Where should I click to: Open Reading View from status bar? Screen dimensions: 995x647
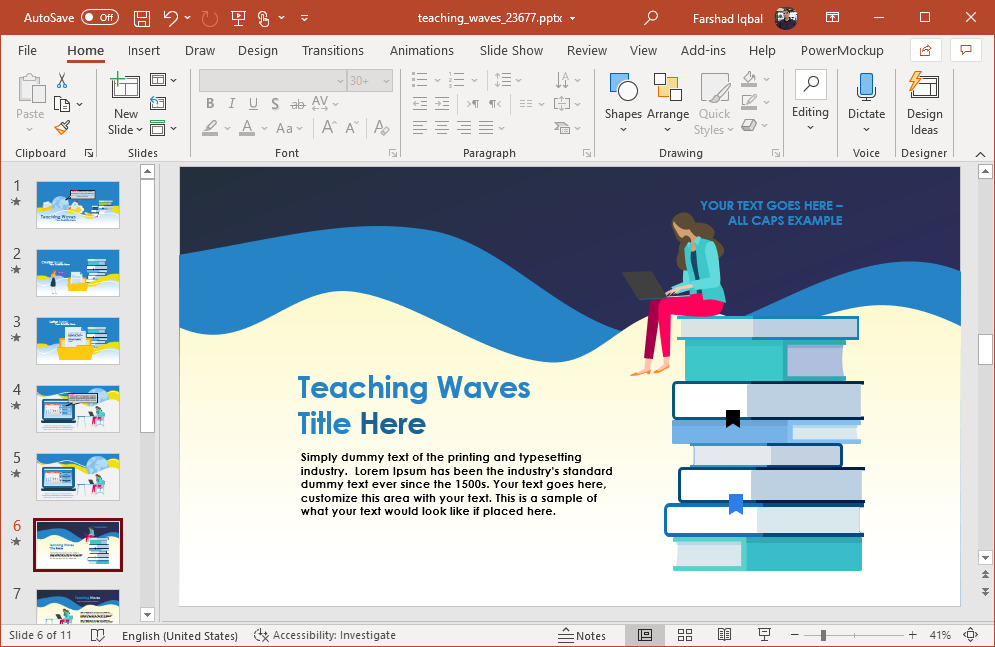pyautogui.click(x=724, y=635)
